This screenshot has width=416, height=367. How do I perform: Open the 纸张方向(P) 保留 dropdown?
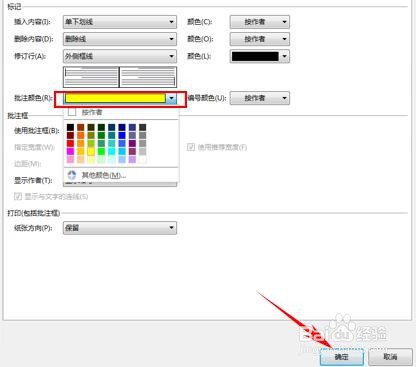(x=120, y=228)
